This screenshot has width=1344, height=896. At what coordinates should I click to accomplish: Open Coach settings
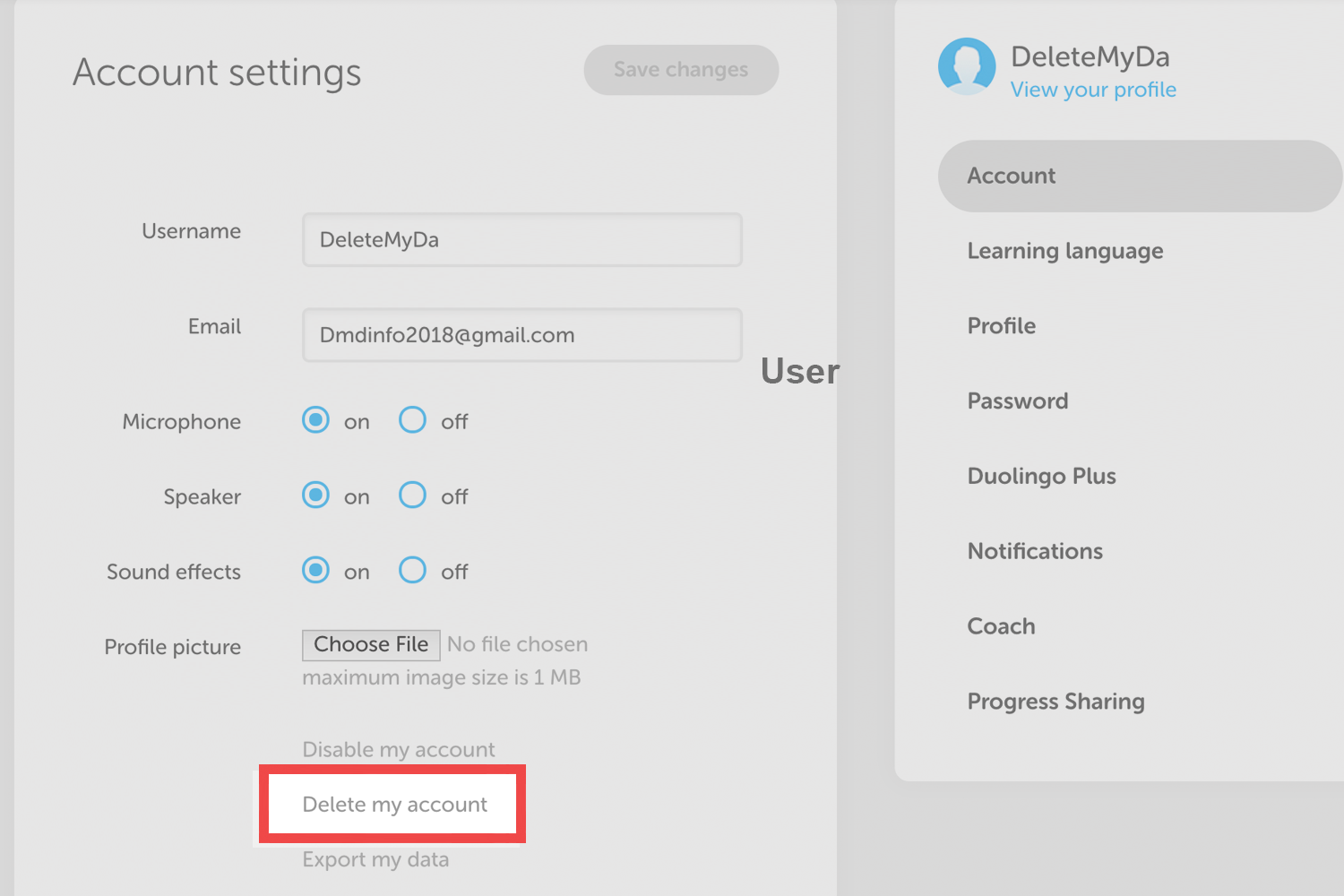(1001, 626)
